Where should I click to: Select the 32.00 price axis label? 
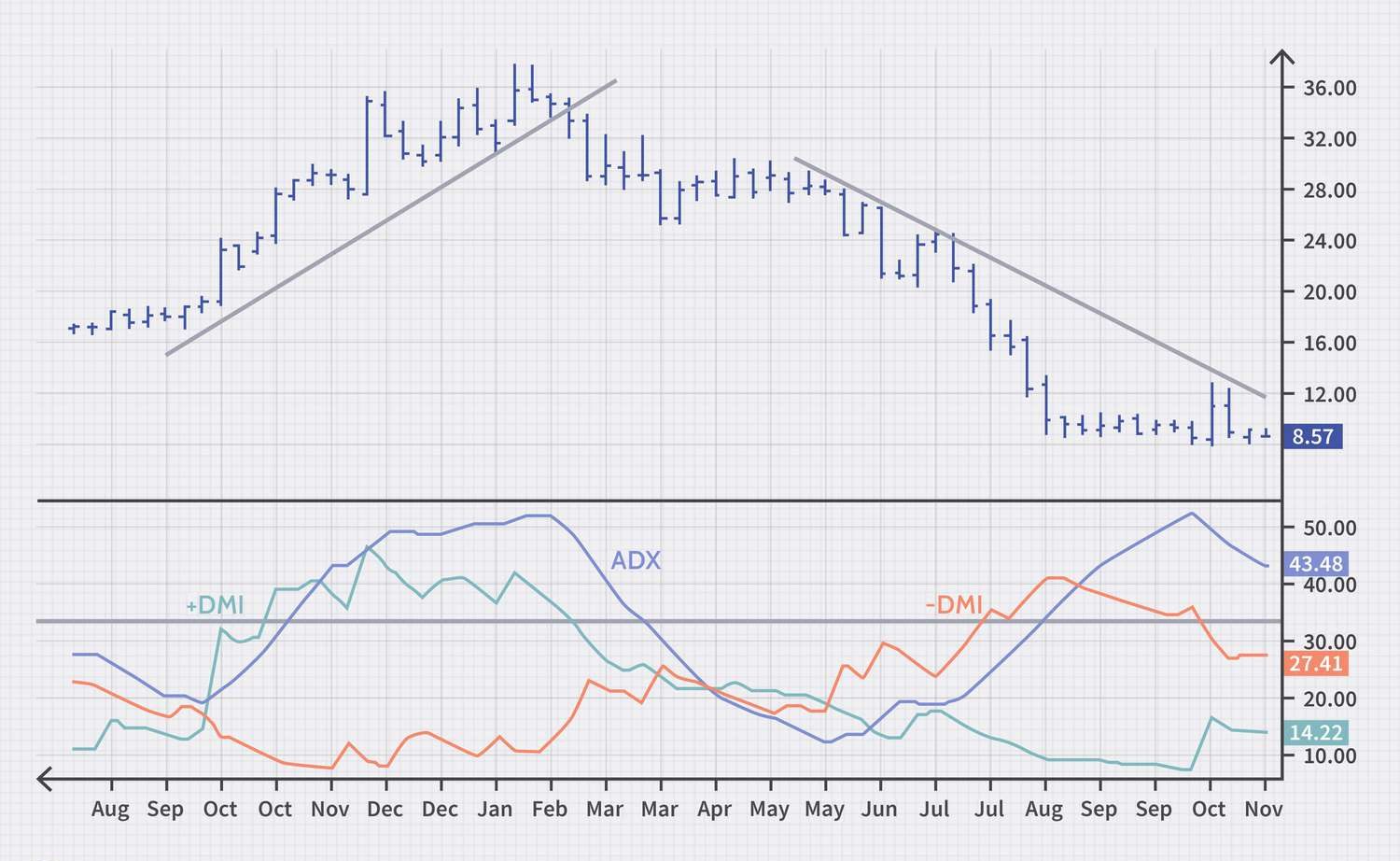pos(1330,139)
